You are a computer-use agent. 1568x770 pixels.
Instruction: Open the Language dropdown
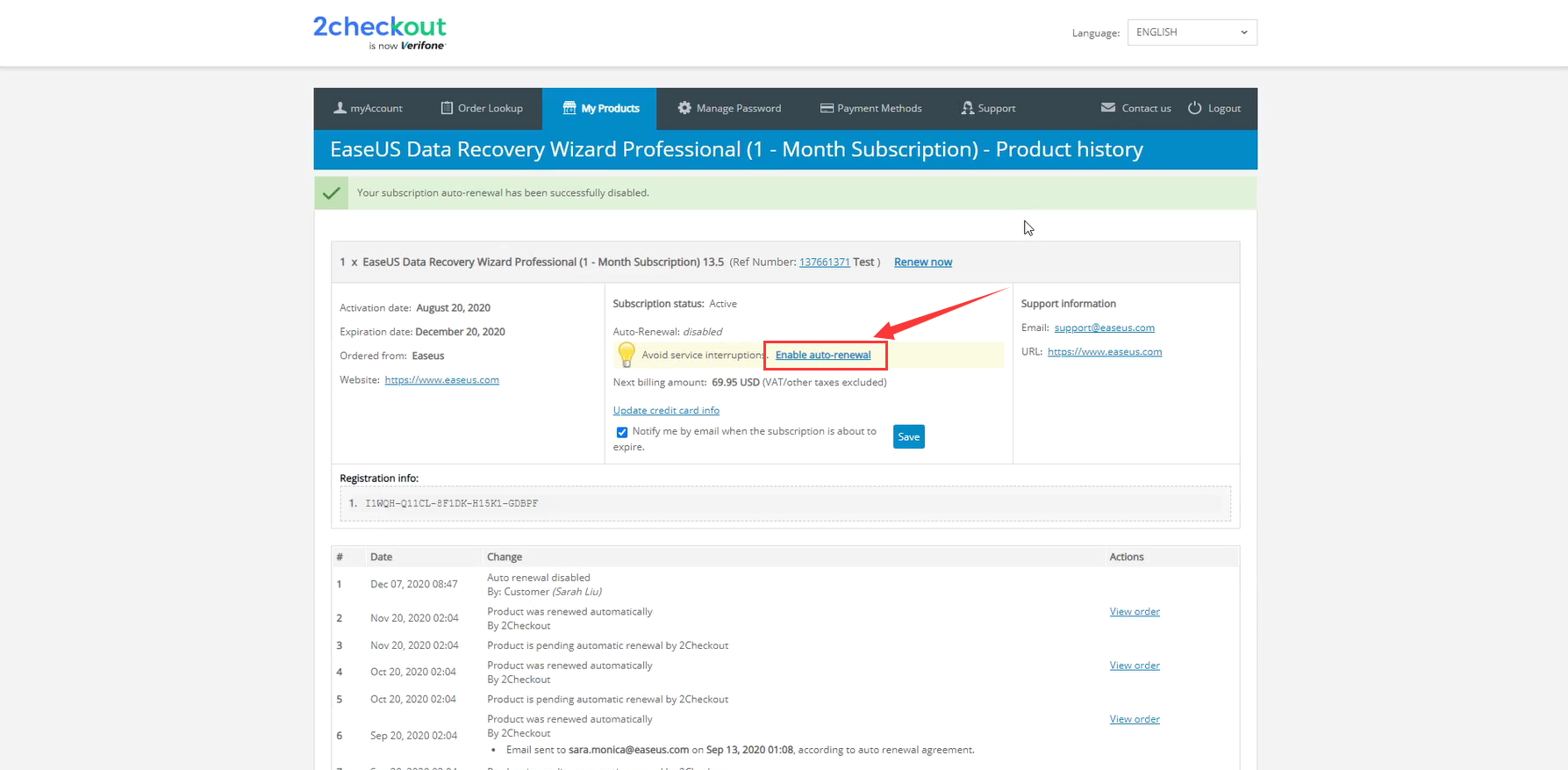(1192, 32)
